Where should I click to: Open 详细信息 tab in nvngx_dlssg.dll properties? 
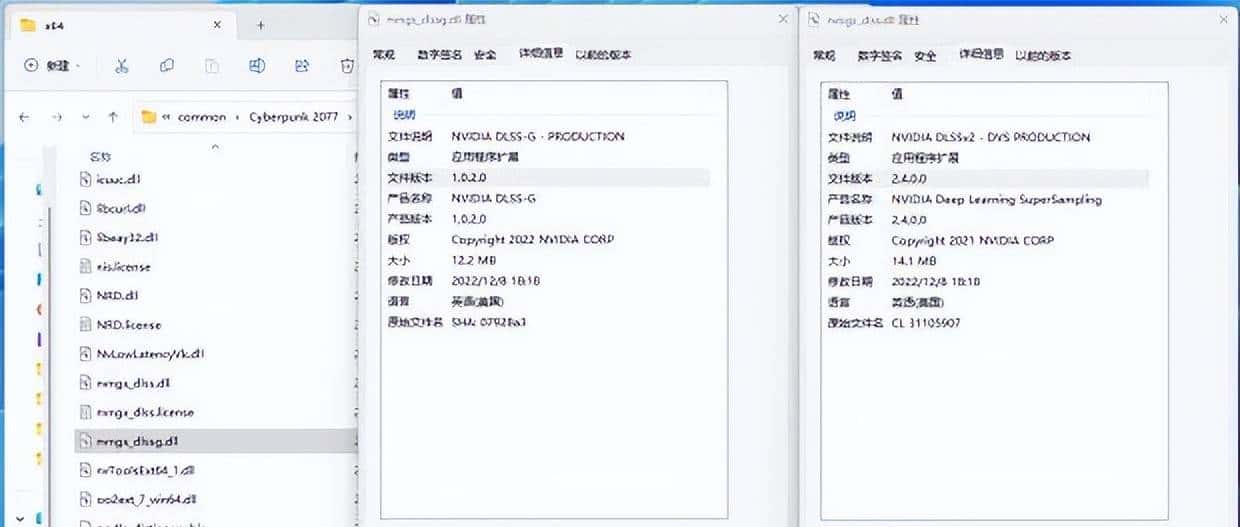(x=541, y=54)
